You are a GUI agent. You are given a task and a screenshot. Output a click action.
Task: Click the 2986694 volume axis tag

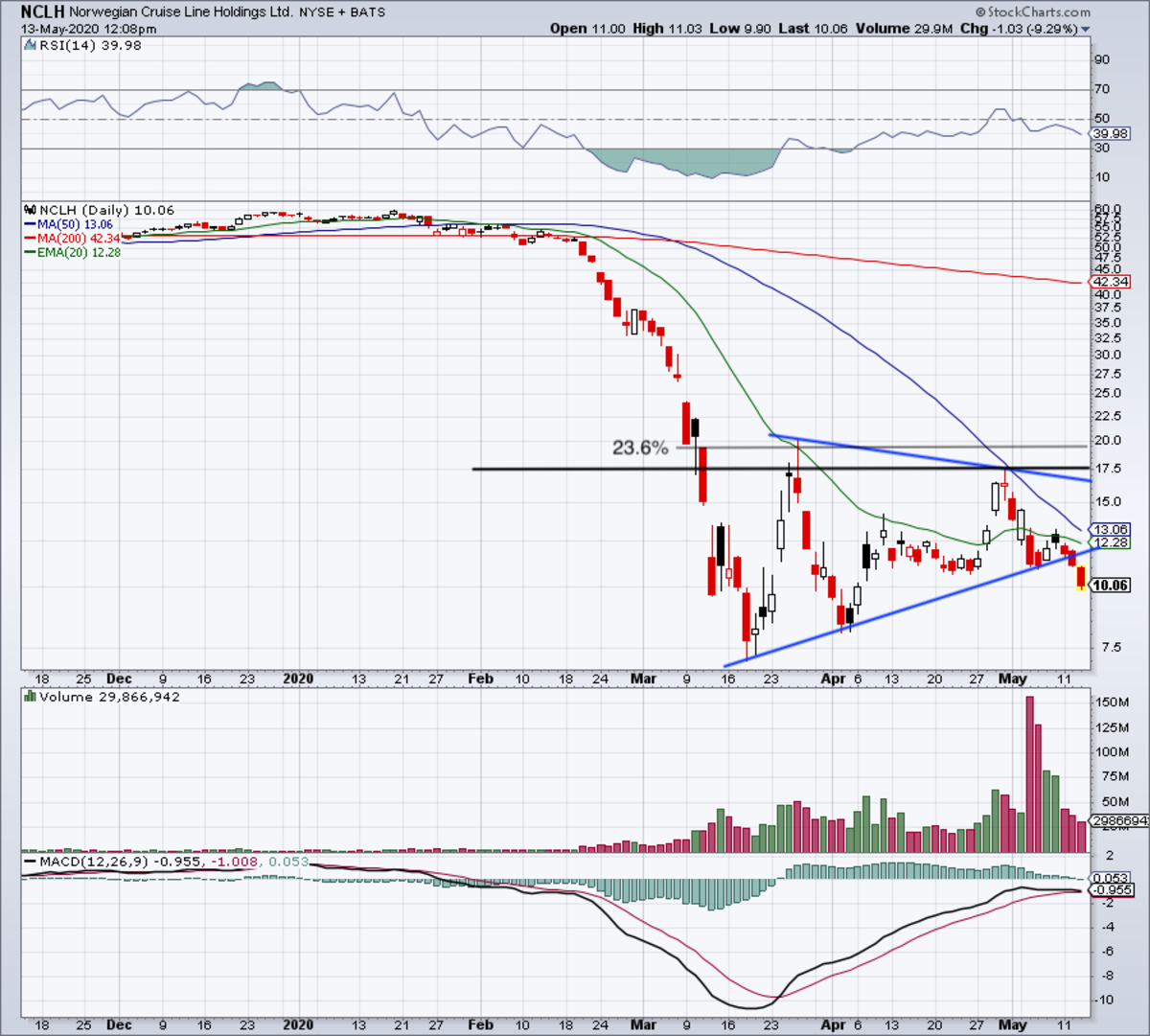click(x=1120, y=821)
